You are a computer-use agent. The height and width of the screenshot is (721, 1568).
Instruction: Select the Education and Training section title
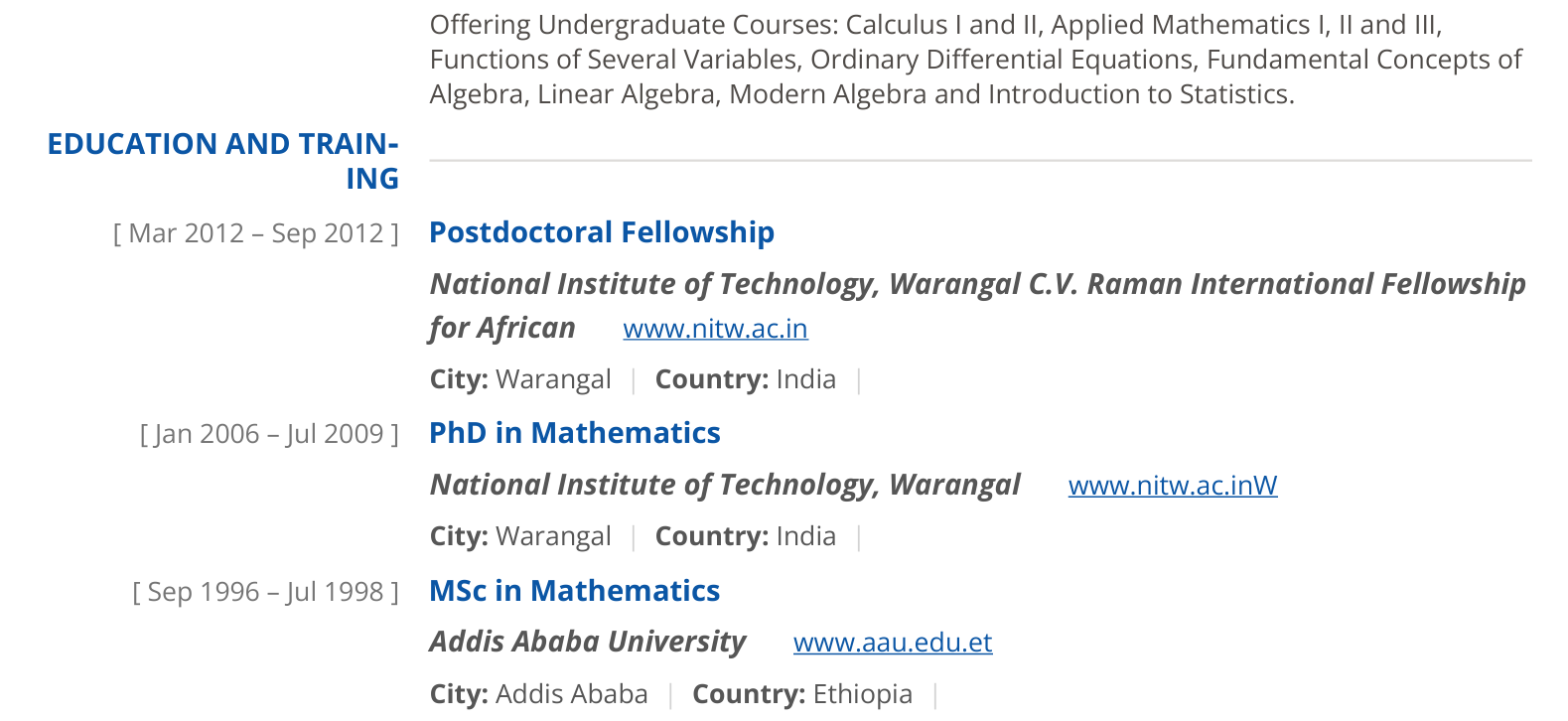222,161
